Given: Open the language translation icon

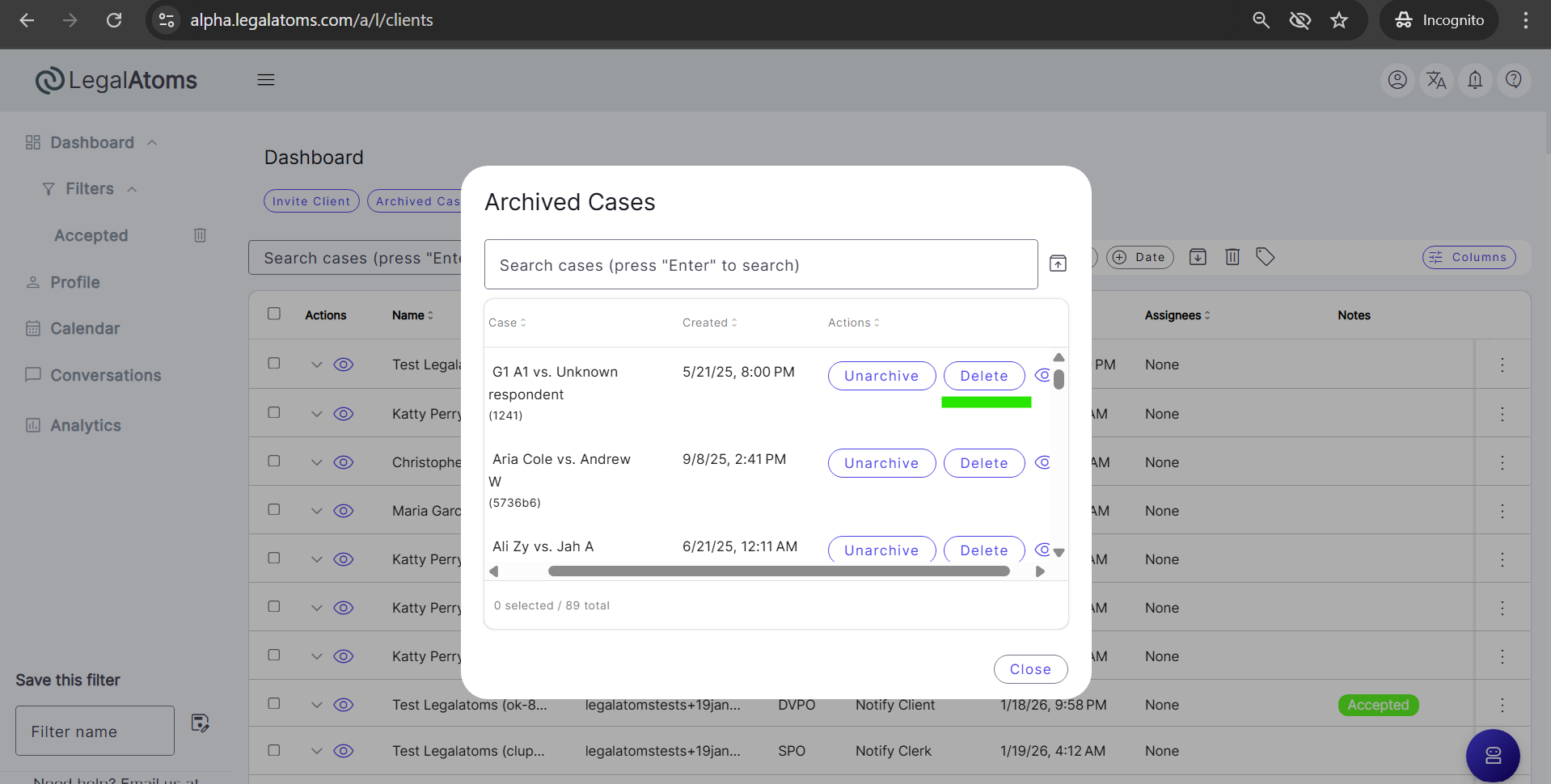Looking at the screenshot, I should point(1436,80).
